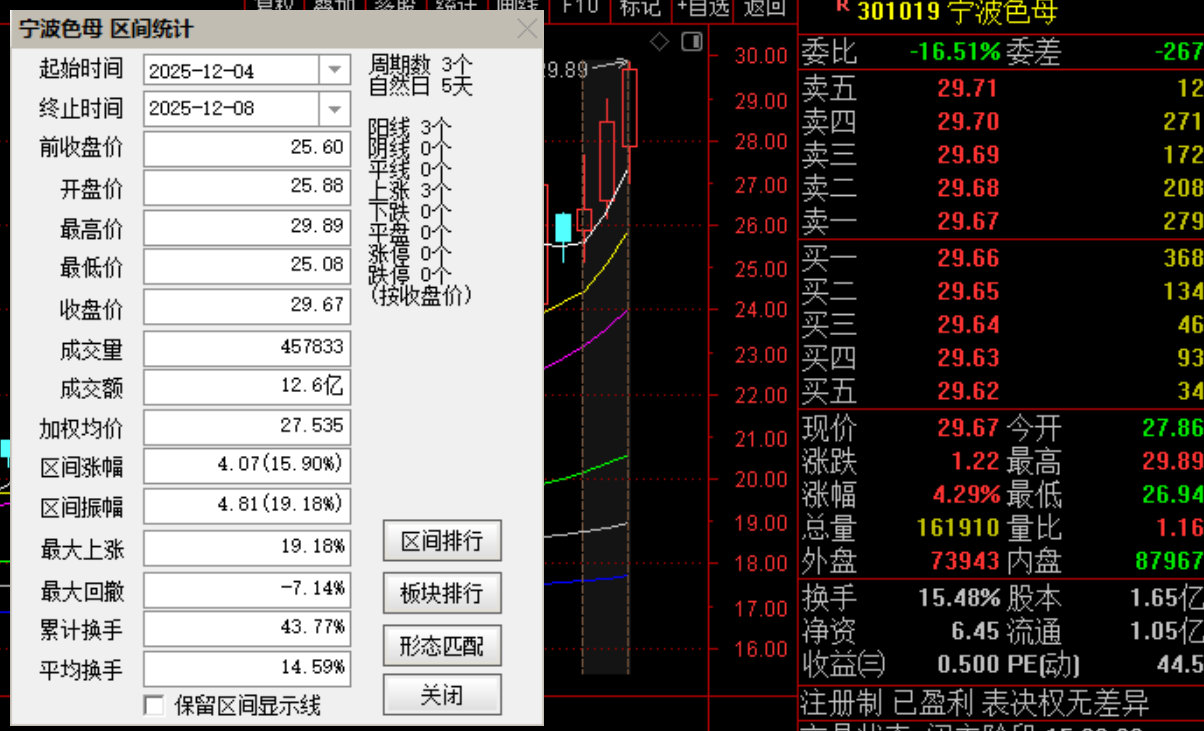Select the 区间振幅 value 4.81(19.18%)
This screenshot has height=731, width=1204.
tap(247, 506)
